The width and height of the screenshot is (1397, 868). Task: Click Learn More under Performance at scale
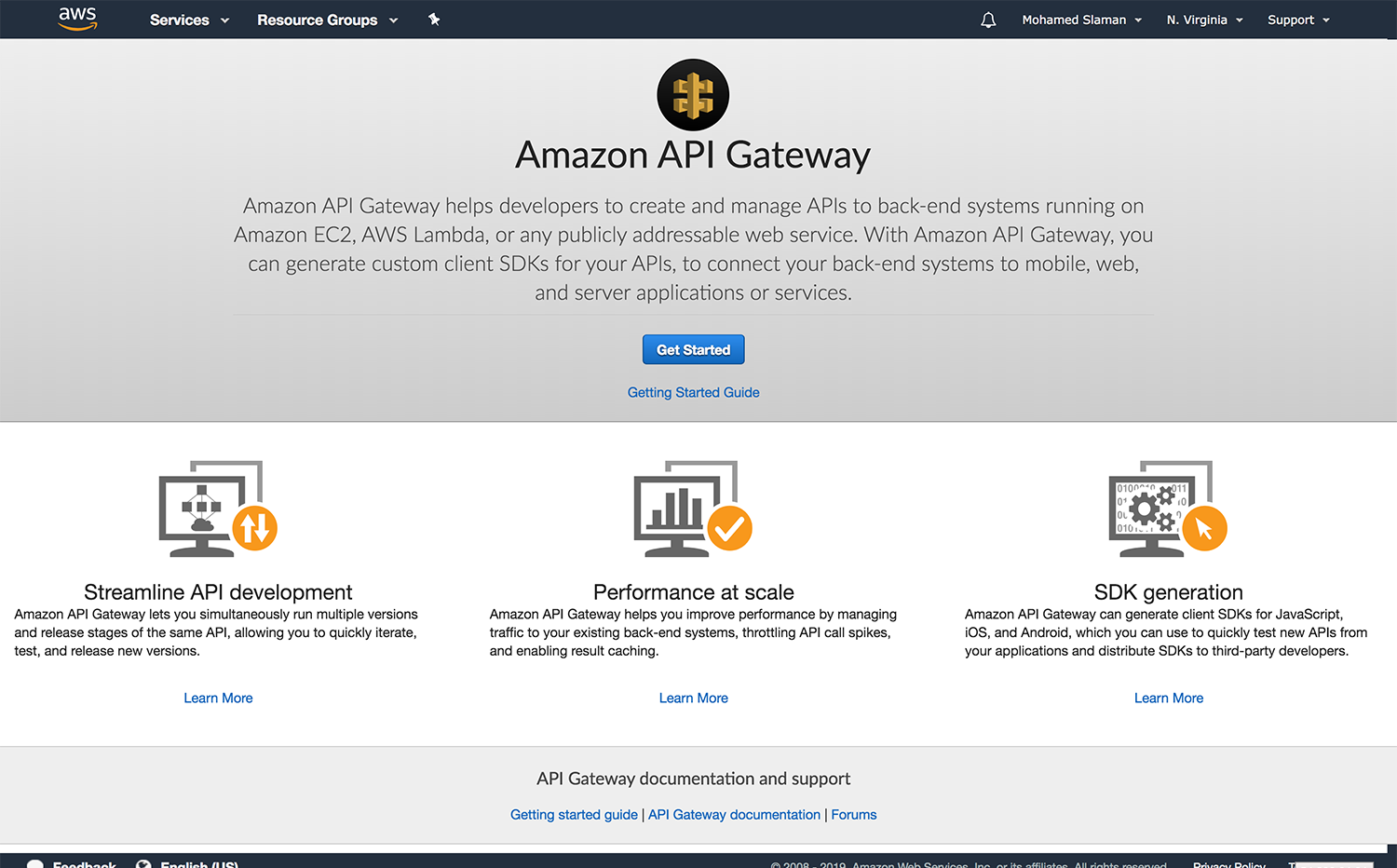(x=693, y=698)
